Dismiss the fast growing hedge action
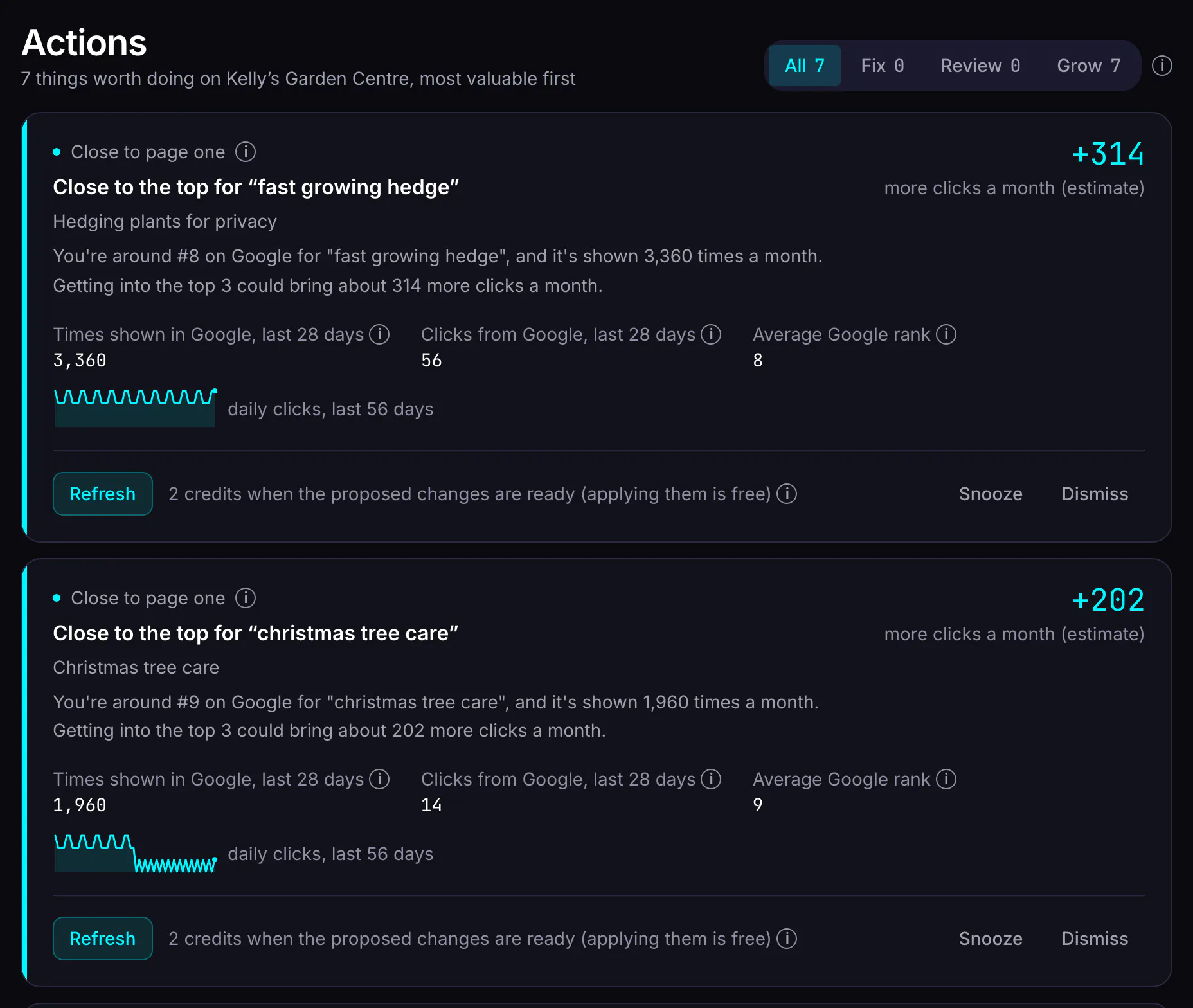This screenshot has height=1008, width=1193. (1095, 494)
